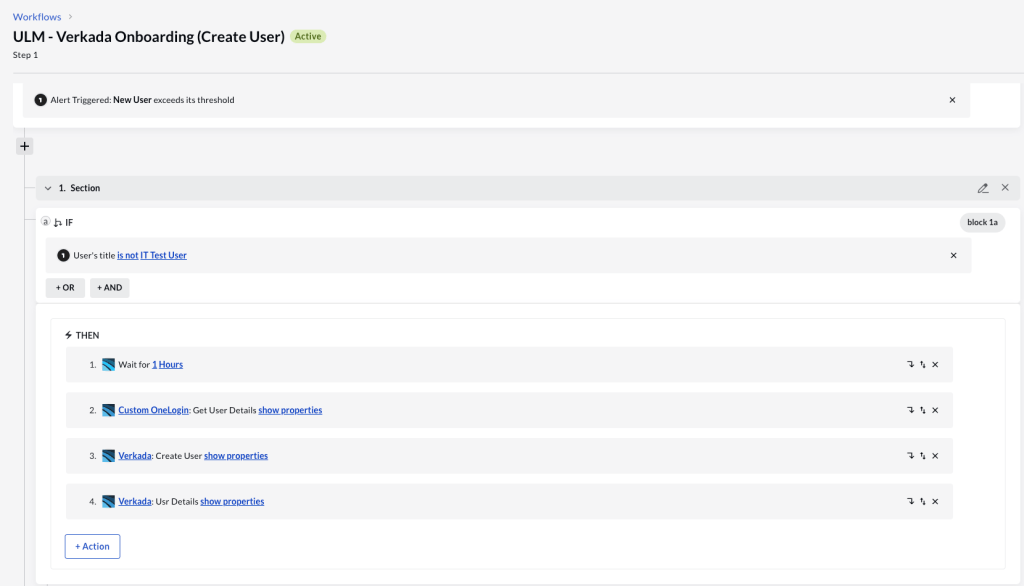Click the insert-below arrow on Create User action
This screenshot has height=586, width=1024.
coord(910,456)
